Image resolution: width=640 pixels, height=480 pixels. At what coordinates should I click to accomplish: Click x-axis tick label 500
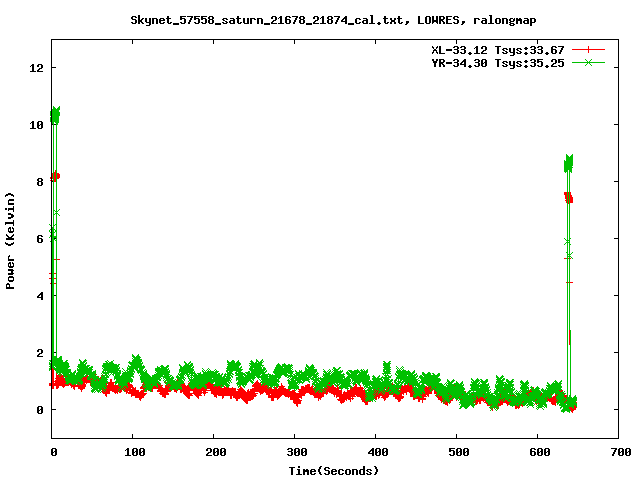pyautogui.click(x=459, y=452)
